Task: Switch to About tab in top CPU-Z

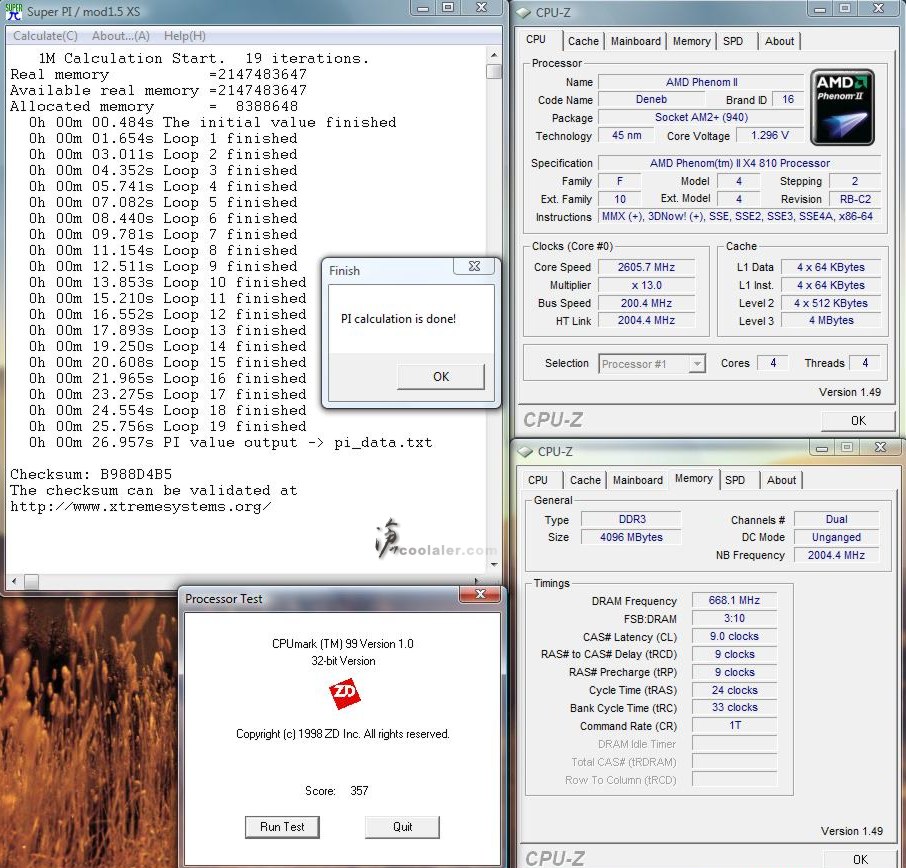Action: click(x=779, y=41)
